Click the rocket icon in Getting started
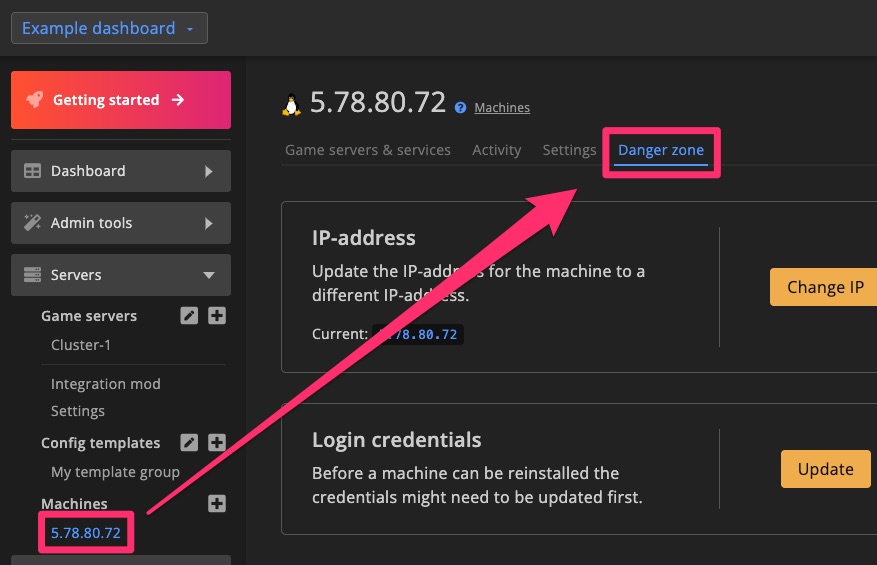 [34, 100]
